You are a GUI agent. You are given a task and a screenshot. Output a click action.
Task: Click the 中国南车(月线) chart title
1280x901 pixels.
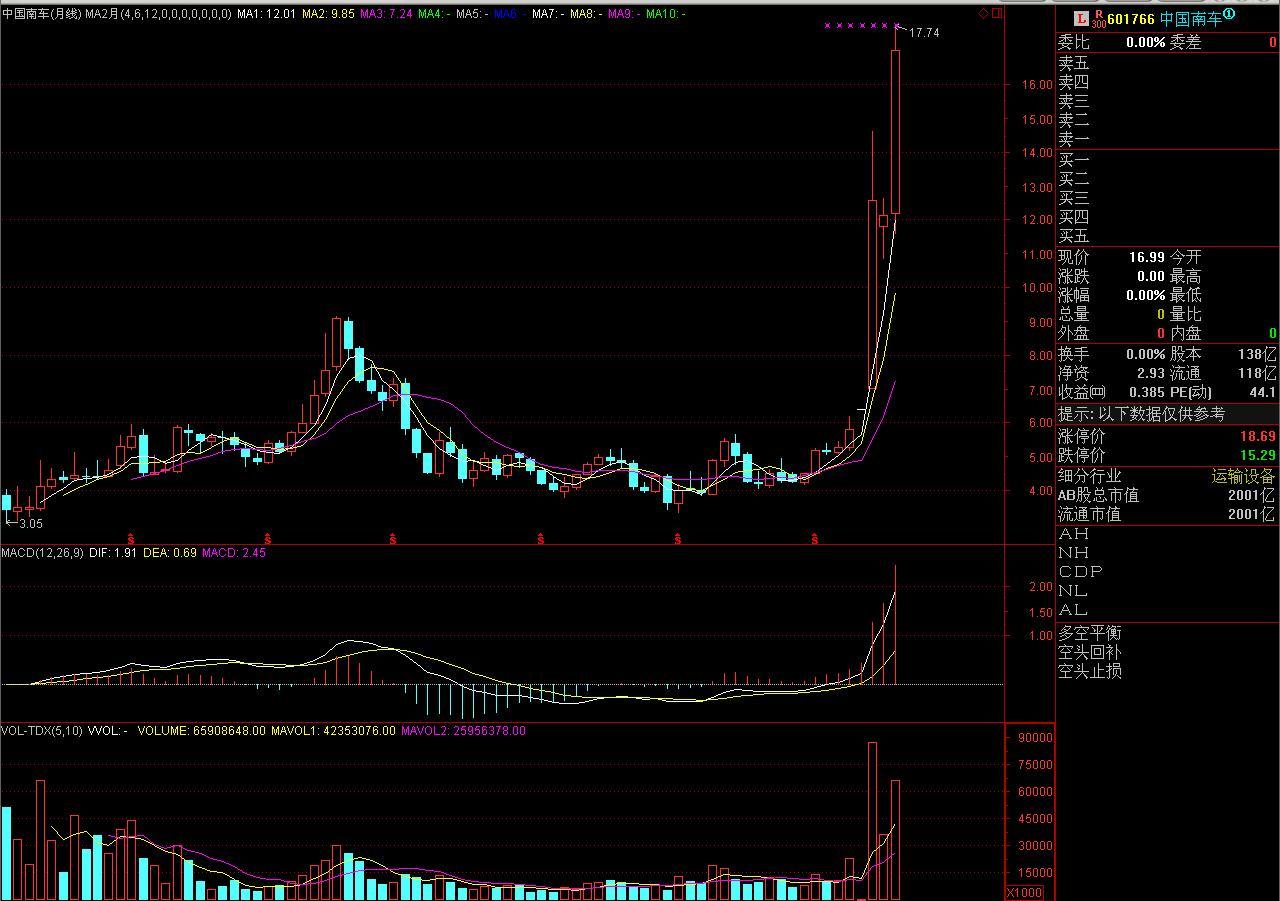coord(41,14)
